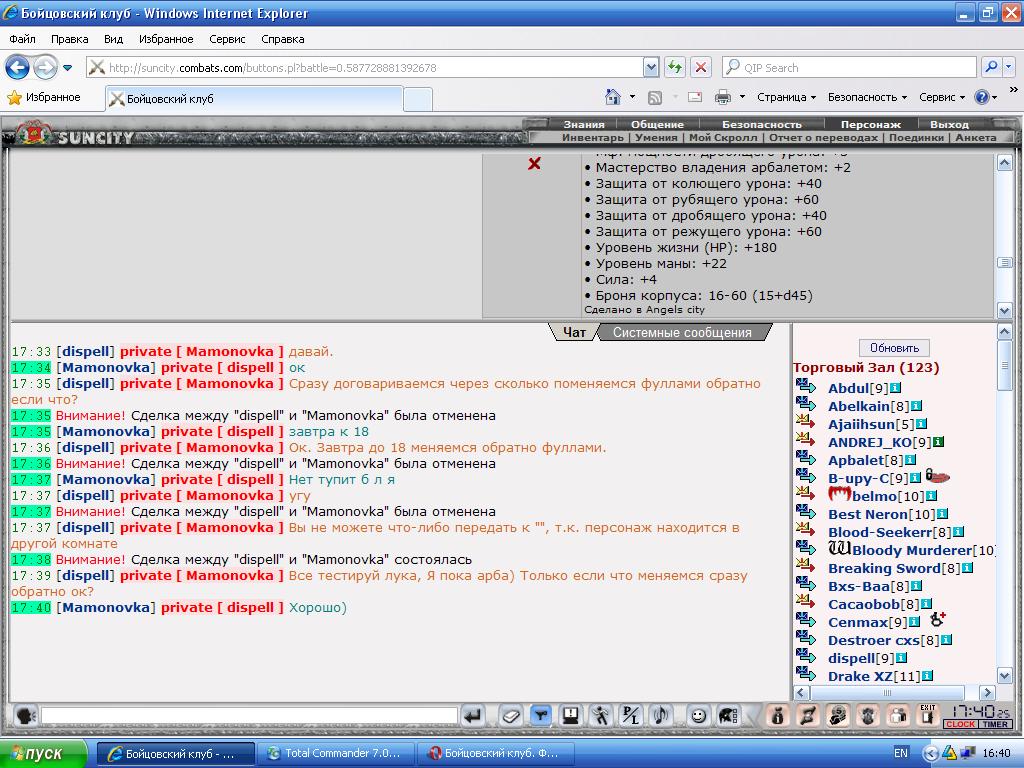Open the Инвентарь link
The height and width of the screenshot is (768, 1024).
point(593,137)
